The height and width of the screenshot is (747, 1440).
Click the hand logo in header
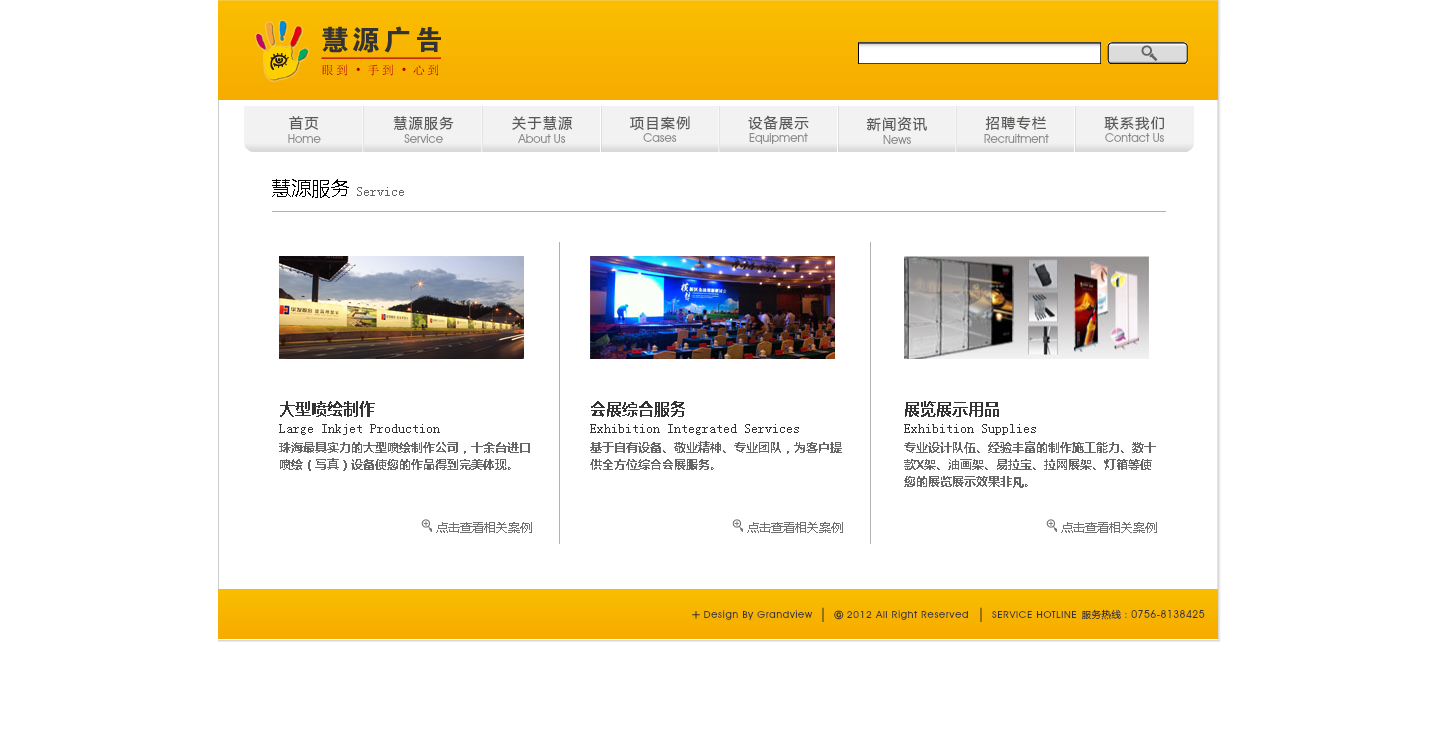[x=281, y=50]
